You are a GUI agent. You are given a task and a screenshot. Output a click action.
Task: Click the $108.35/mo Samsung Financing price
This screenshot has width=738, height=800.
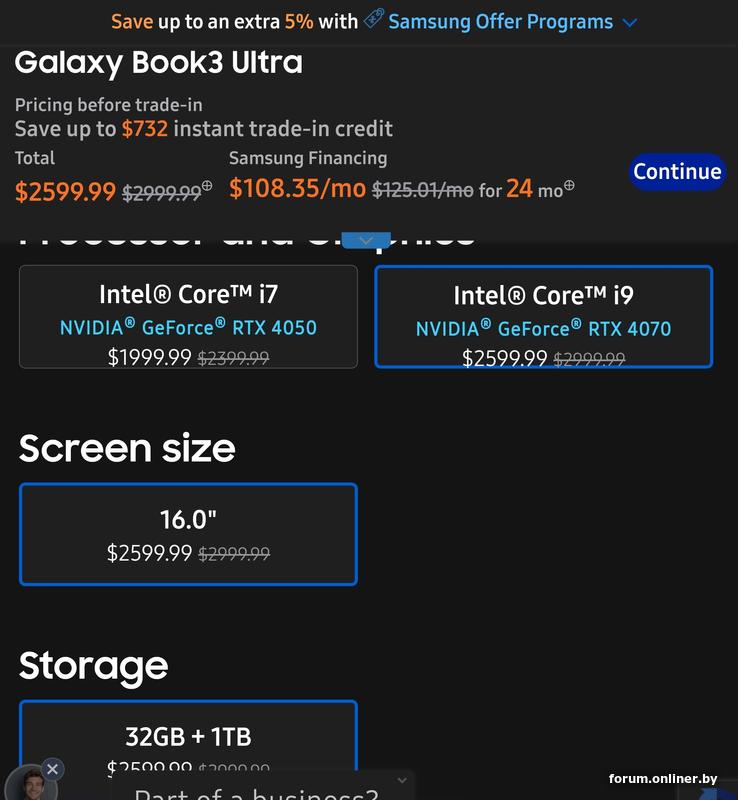click(x=297, y=188)
